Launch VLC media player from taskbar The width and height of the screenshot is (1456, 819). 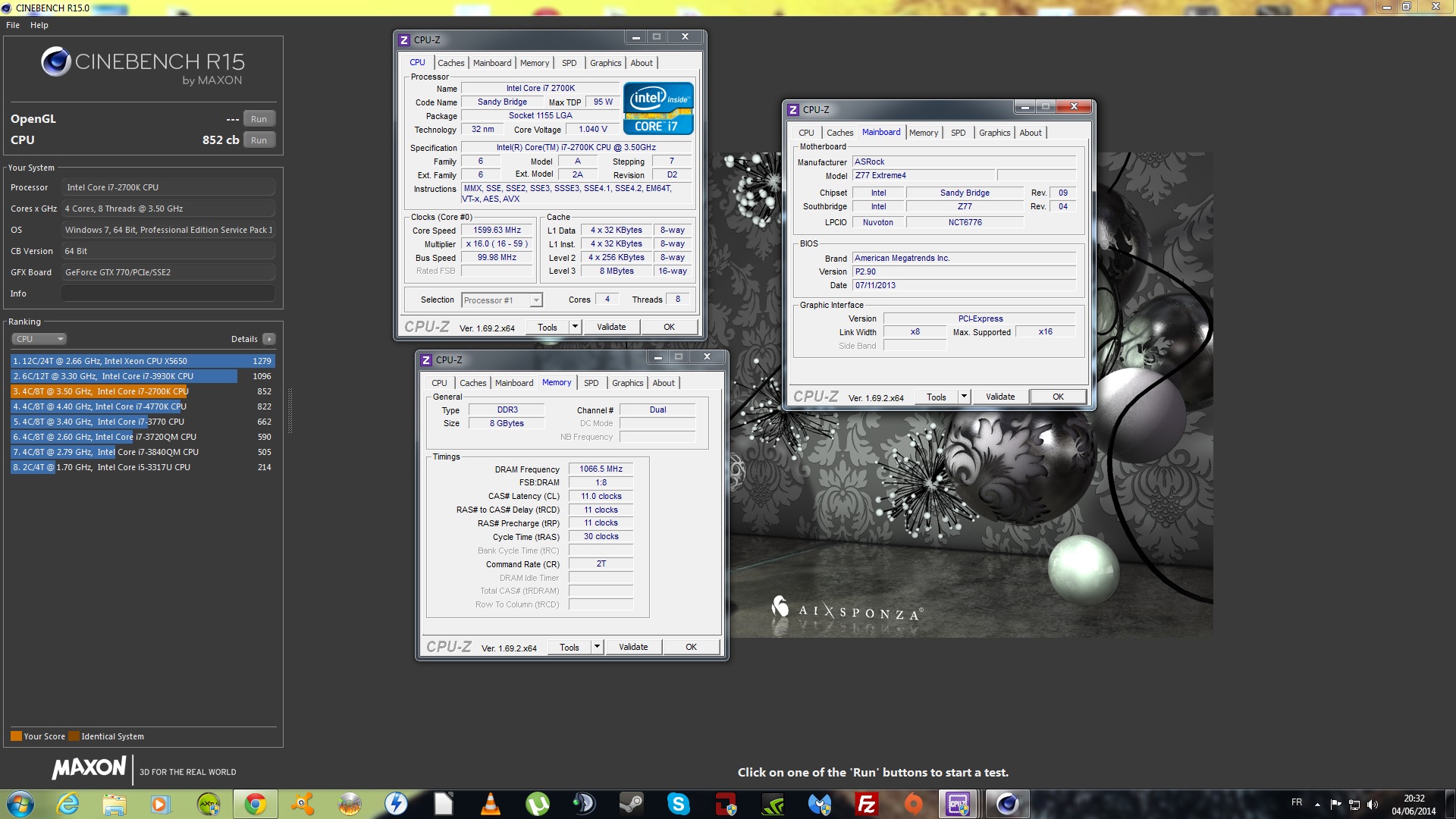491,804
